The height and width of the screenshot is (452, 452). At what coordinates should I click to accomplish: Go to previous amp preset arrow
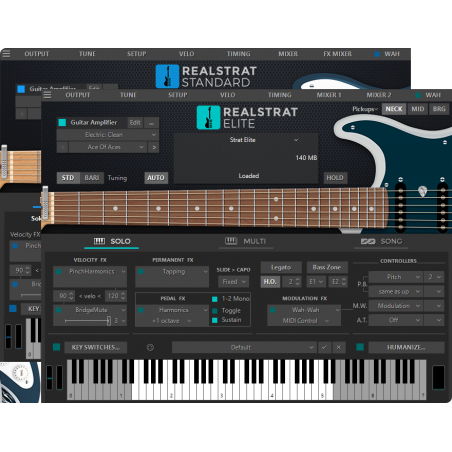[x=63, y=147]
